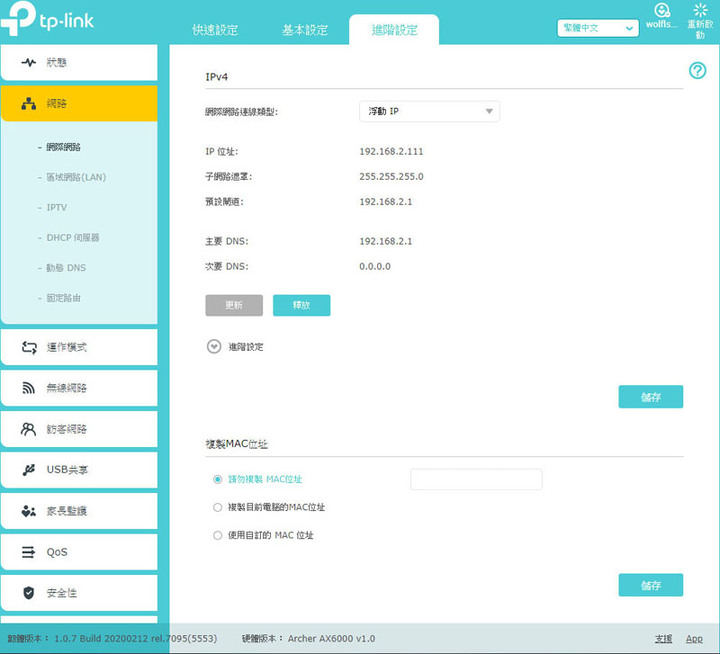Viewport: 720px width, 654px height.
Task: Click the security (安全性) shield icon
Action: coord(28,593)
